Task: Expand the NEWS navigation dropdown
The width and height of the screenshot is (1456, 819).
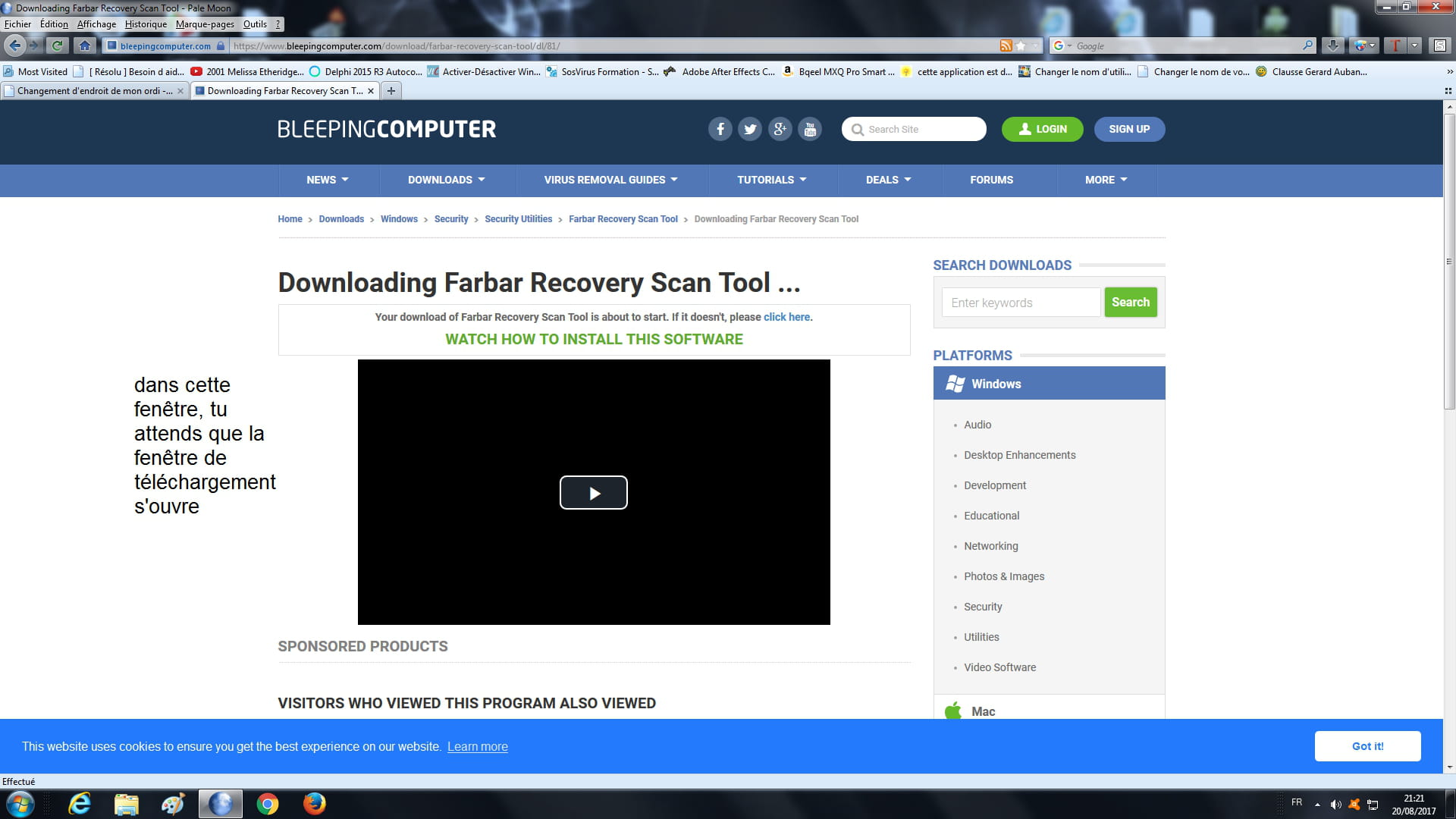Action: point(328,180)
